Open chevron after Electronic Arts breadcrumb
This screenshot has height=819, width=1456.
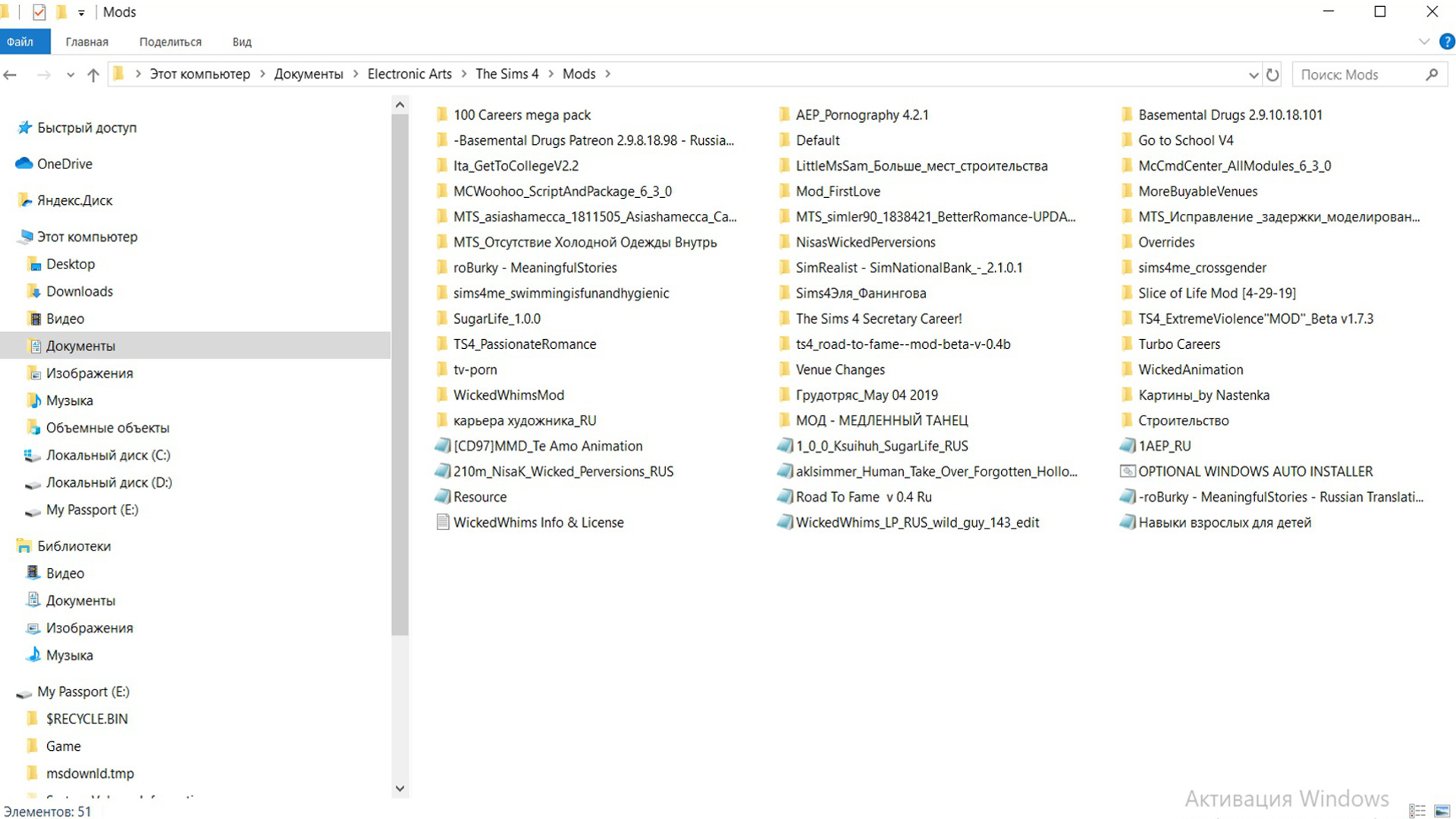(x=464, y=74)
